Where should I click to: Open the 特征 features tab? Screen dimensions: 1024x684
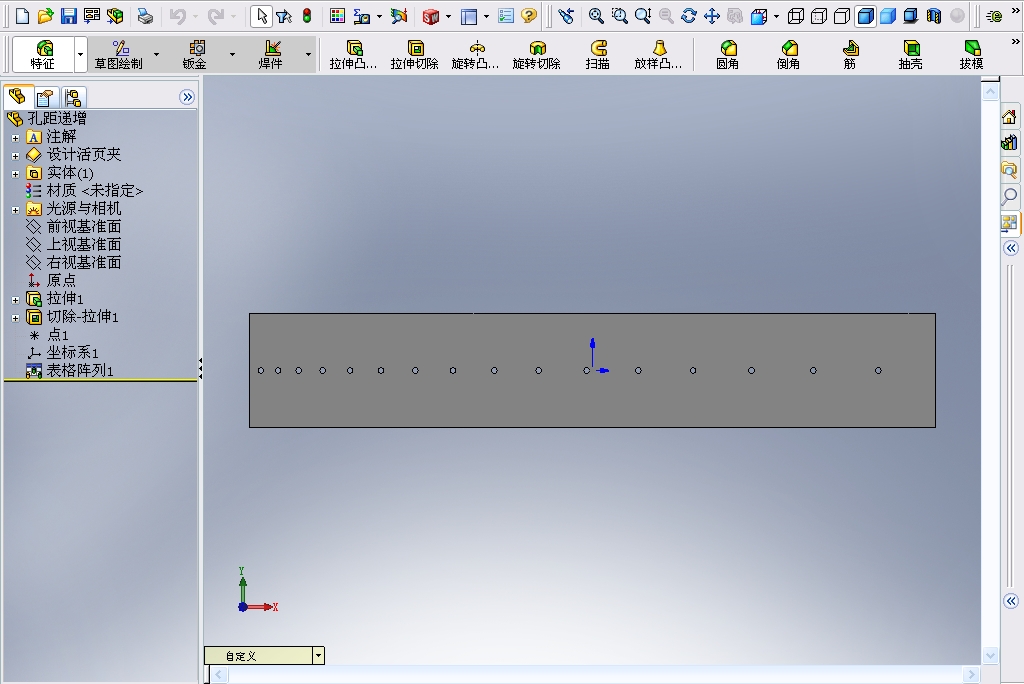point(43,54)
